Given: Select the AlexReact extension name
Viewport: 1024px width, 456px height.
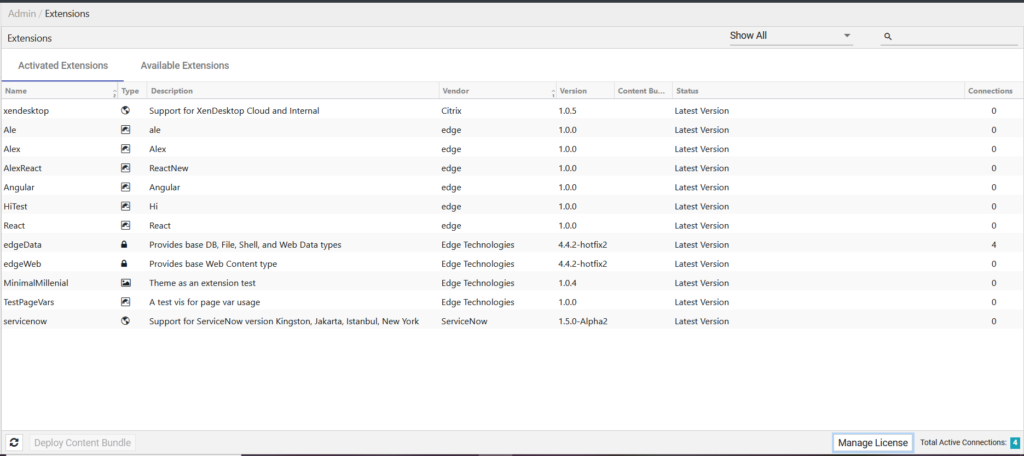Looking at the screenshot, I should point(23,168).
